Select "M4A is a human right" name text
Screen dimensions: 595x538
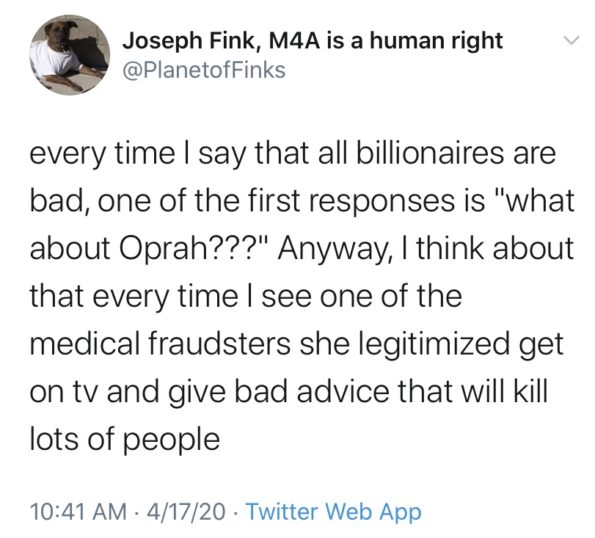coord(386,41)
